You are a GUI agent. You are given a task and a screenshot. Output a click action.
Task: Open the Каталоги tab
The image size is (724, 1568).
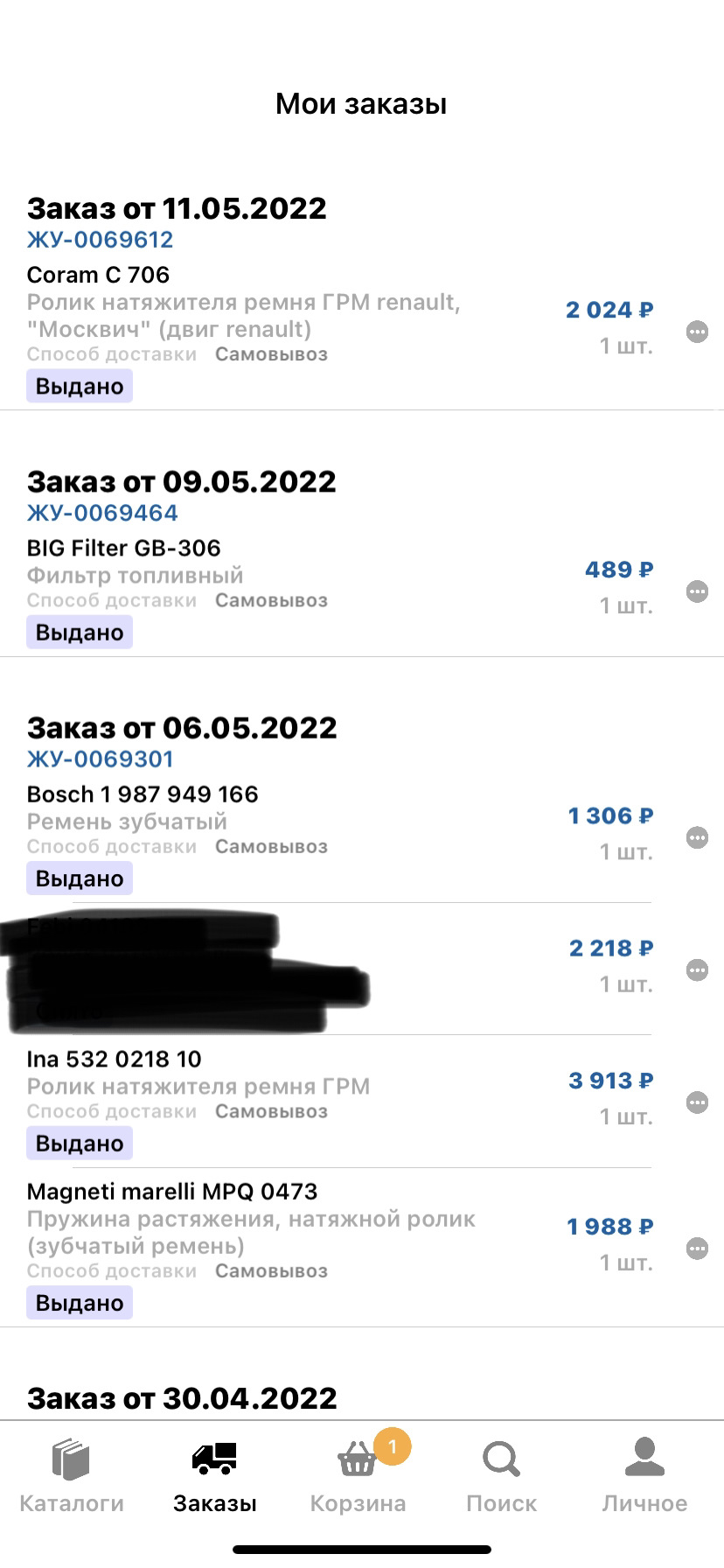(72, 1477)
